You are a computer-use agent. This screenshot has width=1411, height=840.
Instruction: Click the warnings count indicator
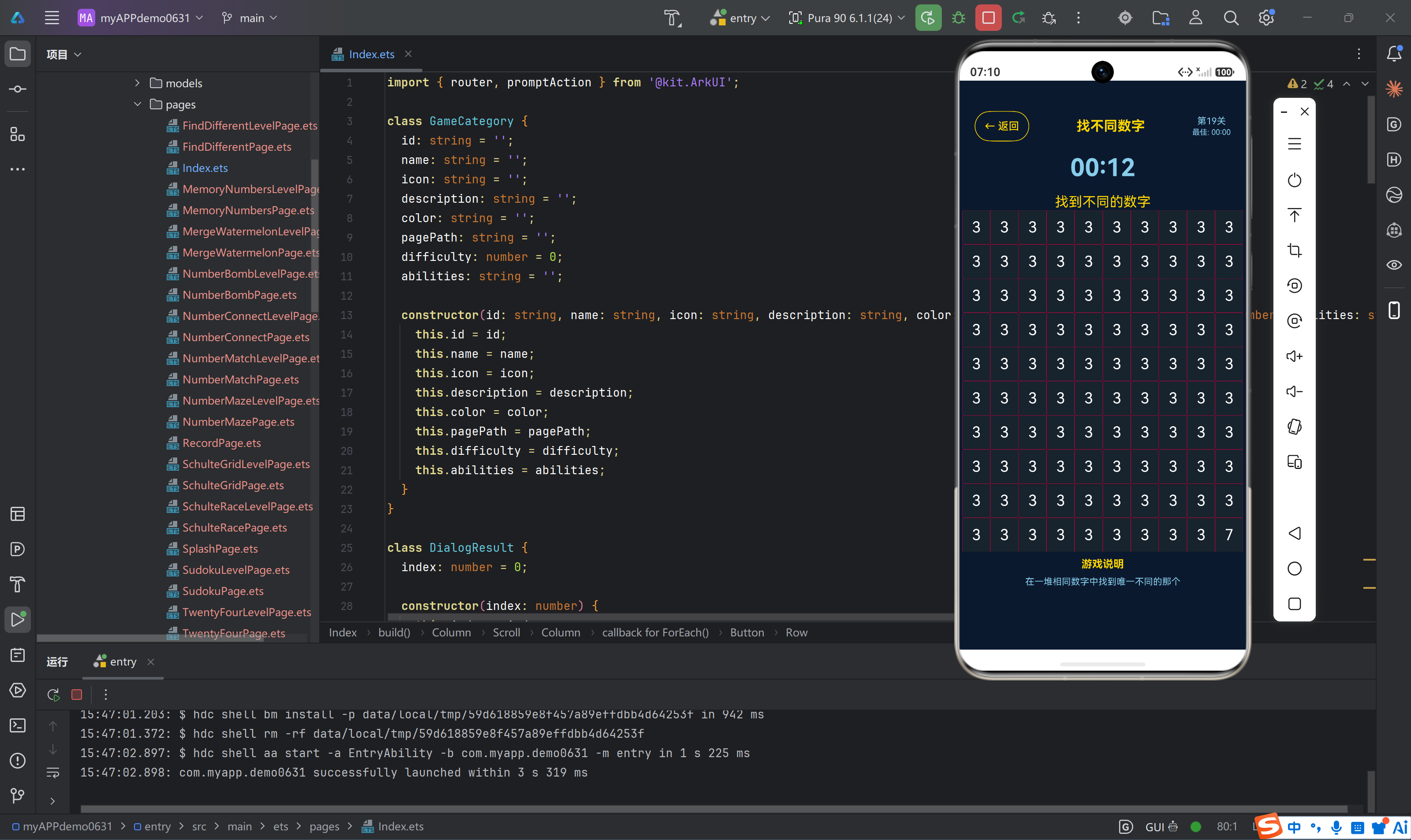tap(1297, 84)
